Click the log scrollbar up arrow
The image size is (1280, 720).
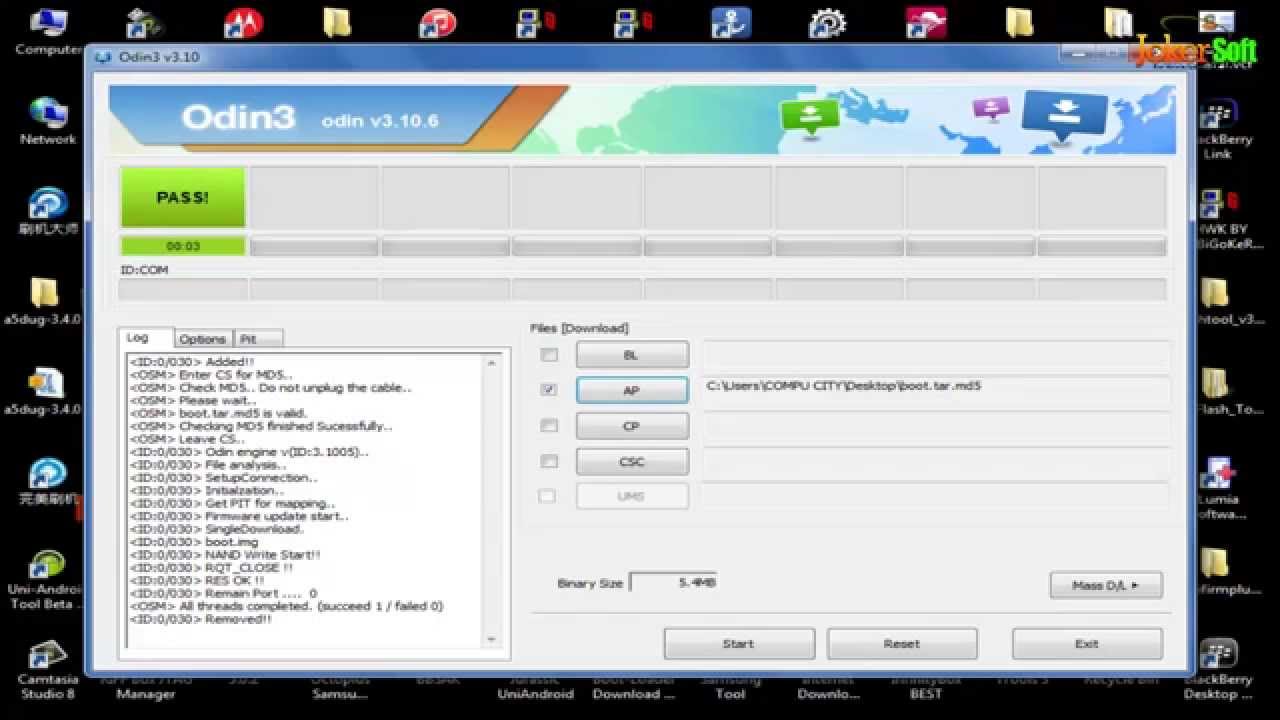[492, 362]
